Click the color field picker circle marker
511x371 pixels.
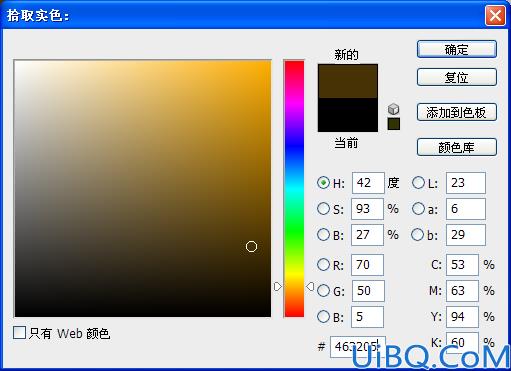pyautogui.click(x=251, y=247)
